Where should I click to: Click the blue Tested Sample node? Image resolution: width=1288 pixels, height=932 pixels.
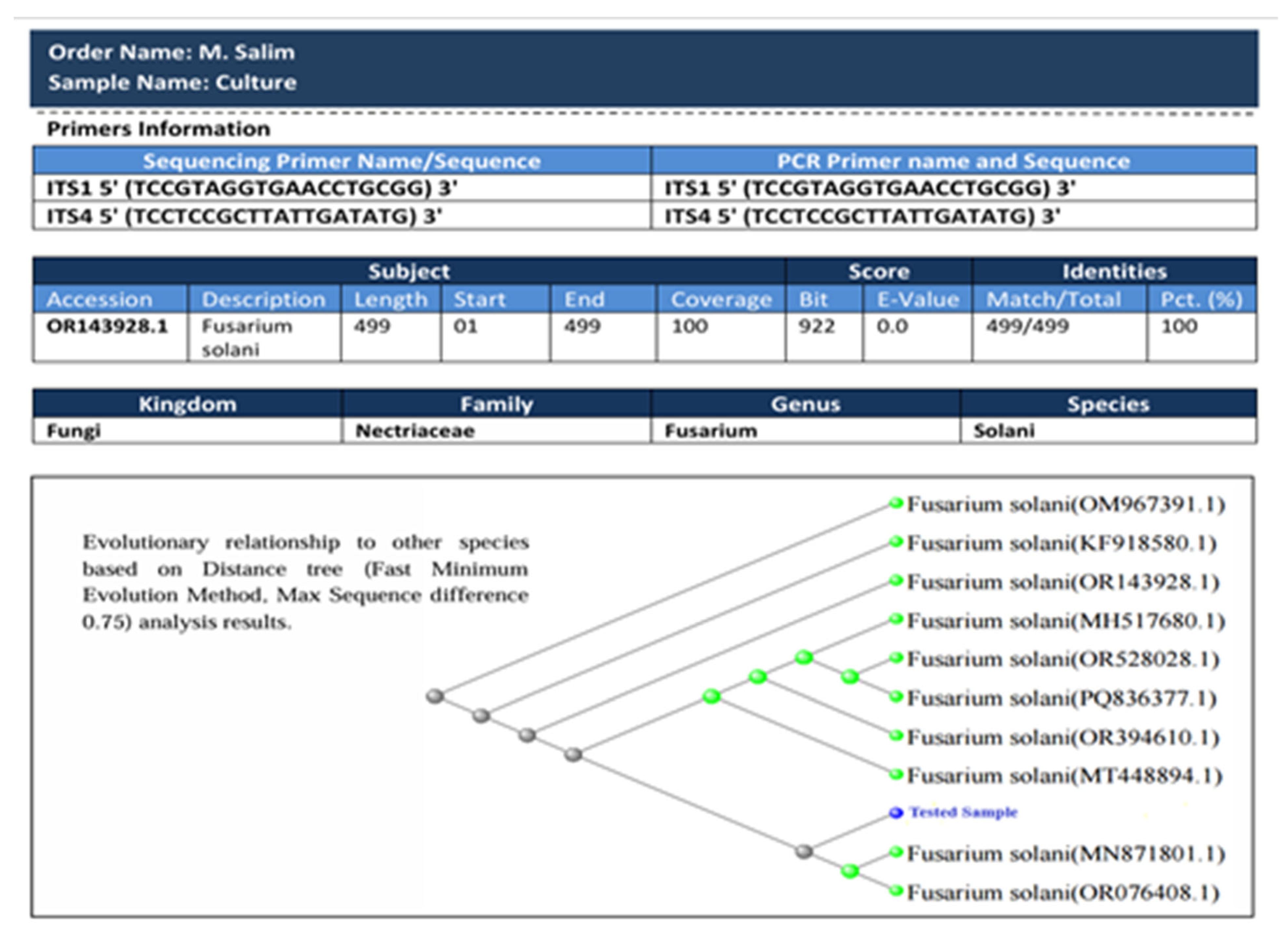[896, 813]
